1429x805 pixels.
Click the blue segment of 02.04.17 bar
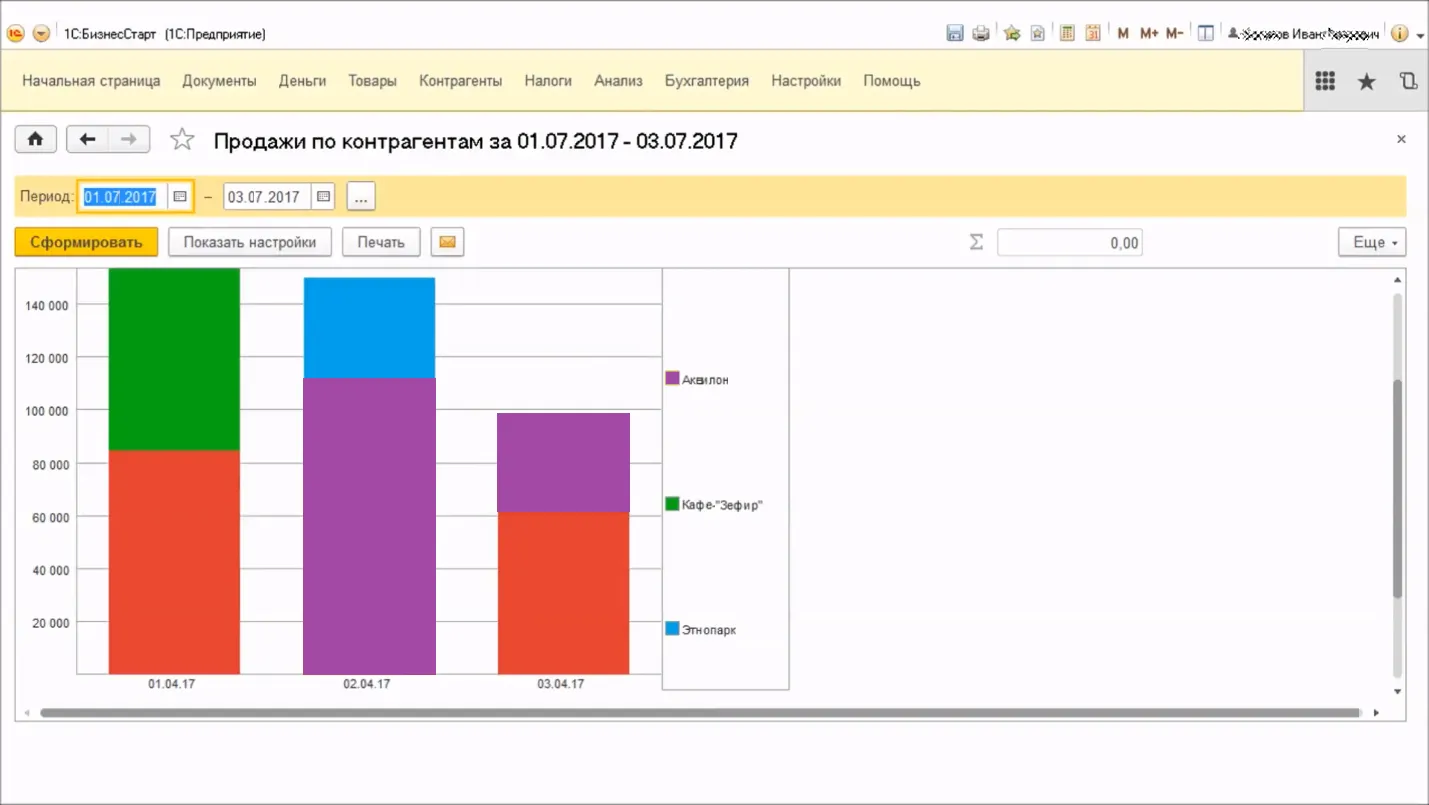pos(369,328)
